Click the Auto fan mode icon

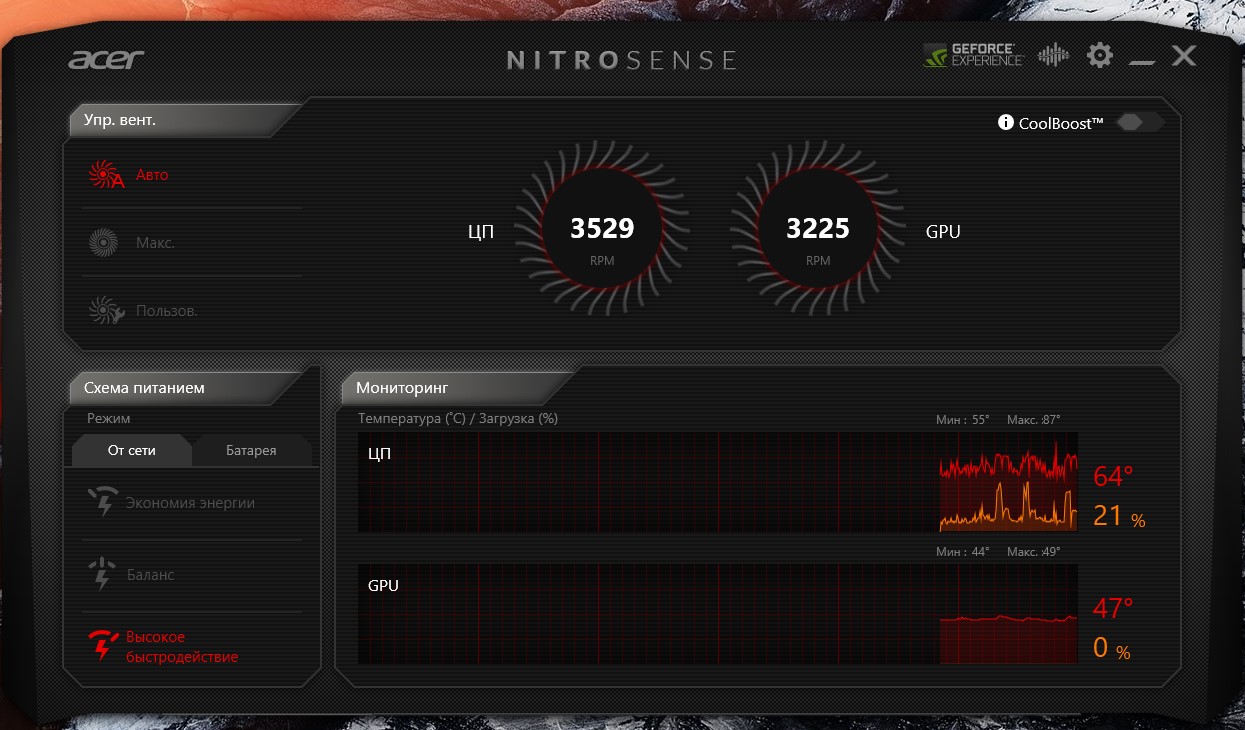[x=105, y=175]
